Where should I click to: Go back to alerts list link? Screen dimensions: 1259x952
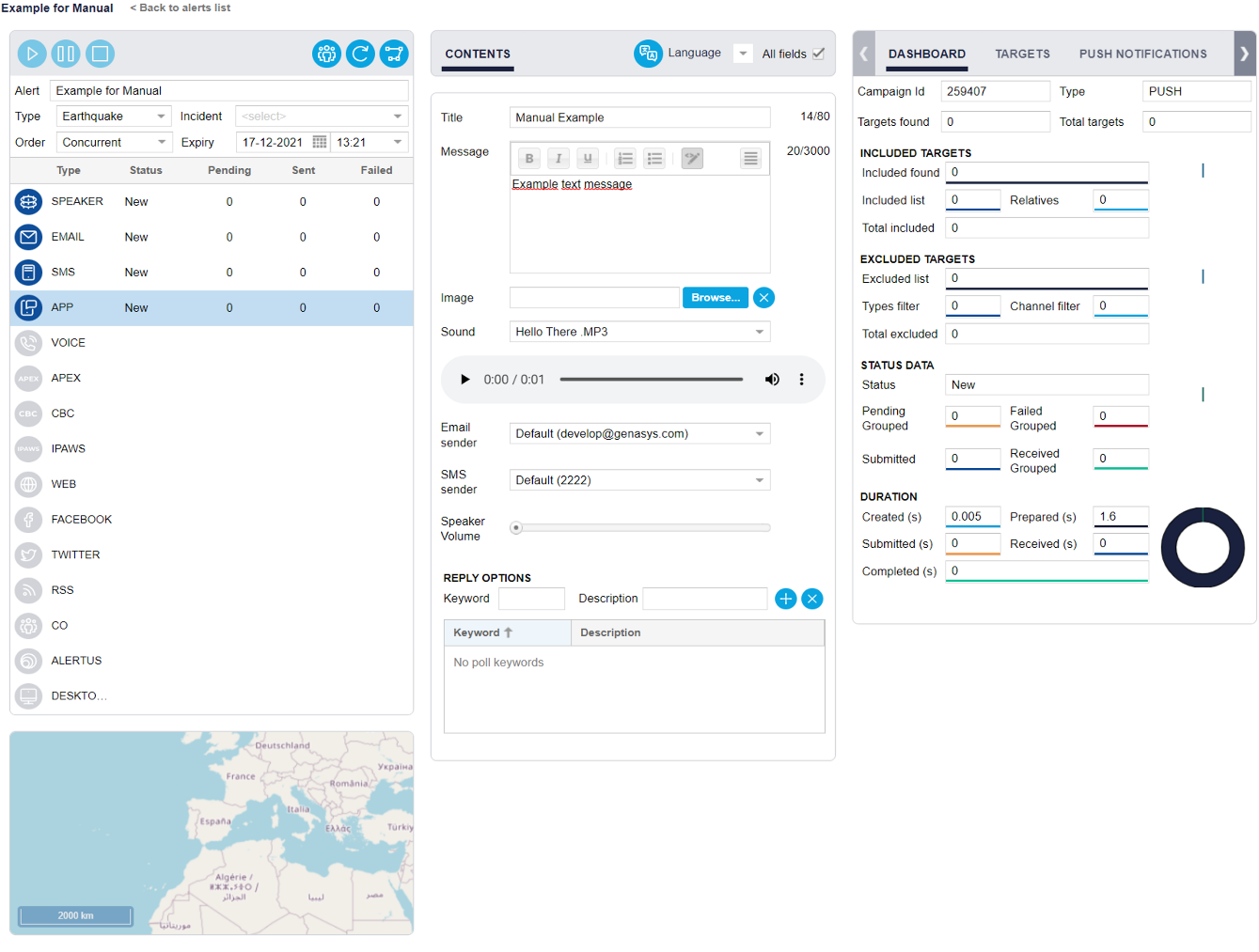181,8
